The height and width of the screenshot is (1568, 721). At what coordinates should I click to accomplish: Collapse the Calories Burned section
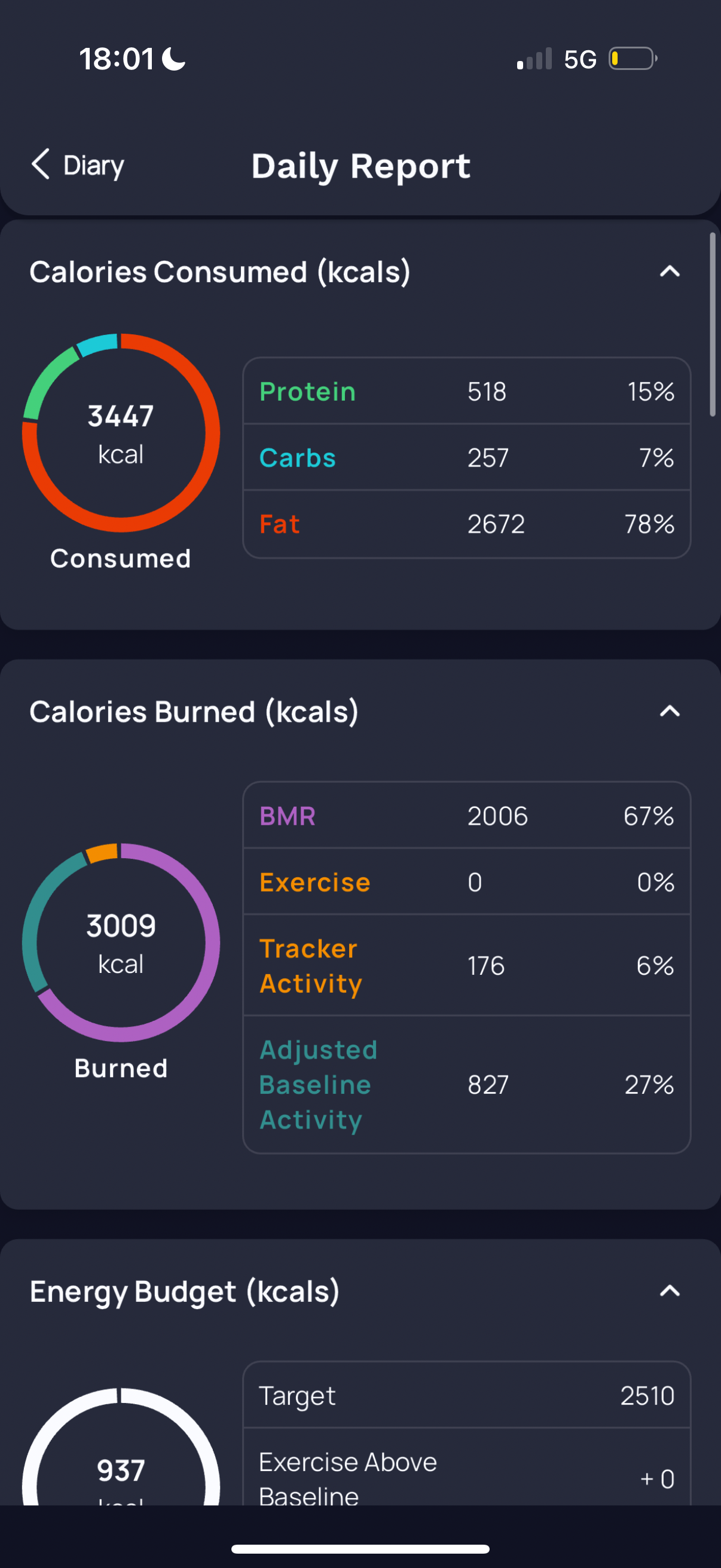pyautogui.click(x=669, y=711)
